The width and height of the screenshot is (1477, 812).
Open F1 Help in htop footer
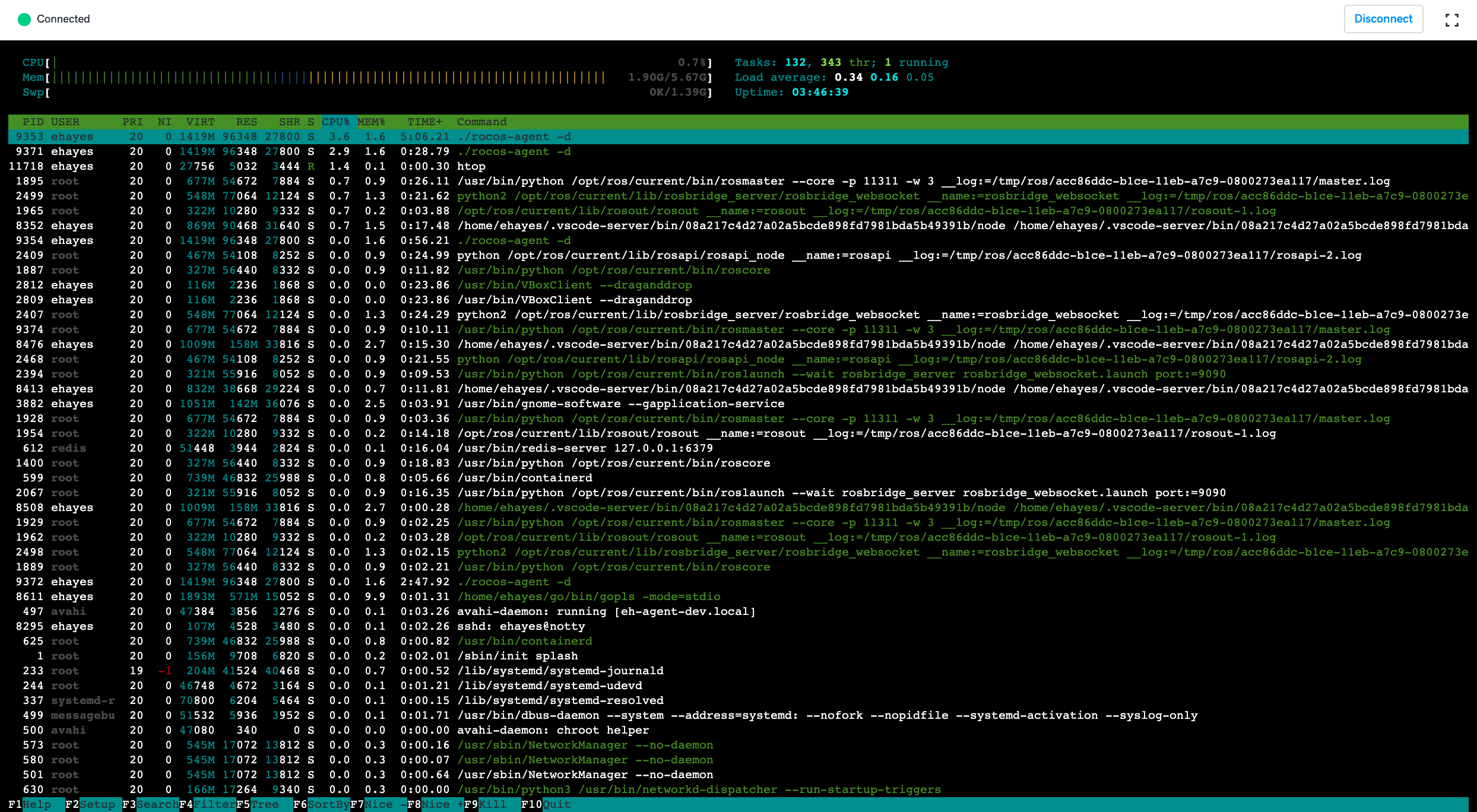pyautogui.click(x=30, y=804)
